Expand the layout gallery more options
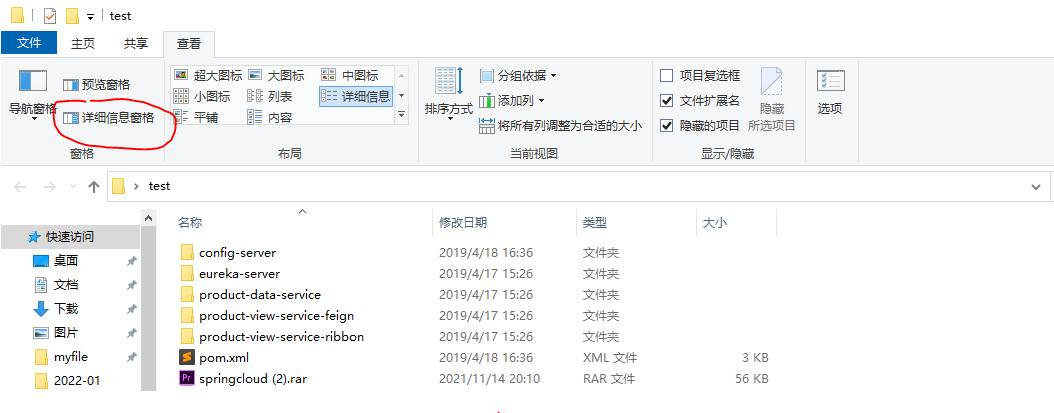This screenshot has width=1054, height=413. coord(402,115)
